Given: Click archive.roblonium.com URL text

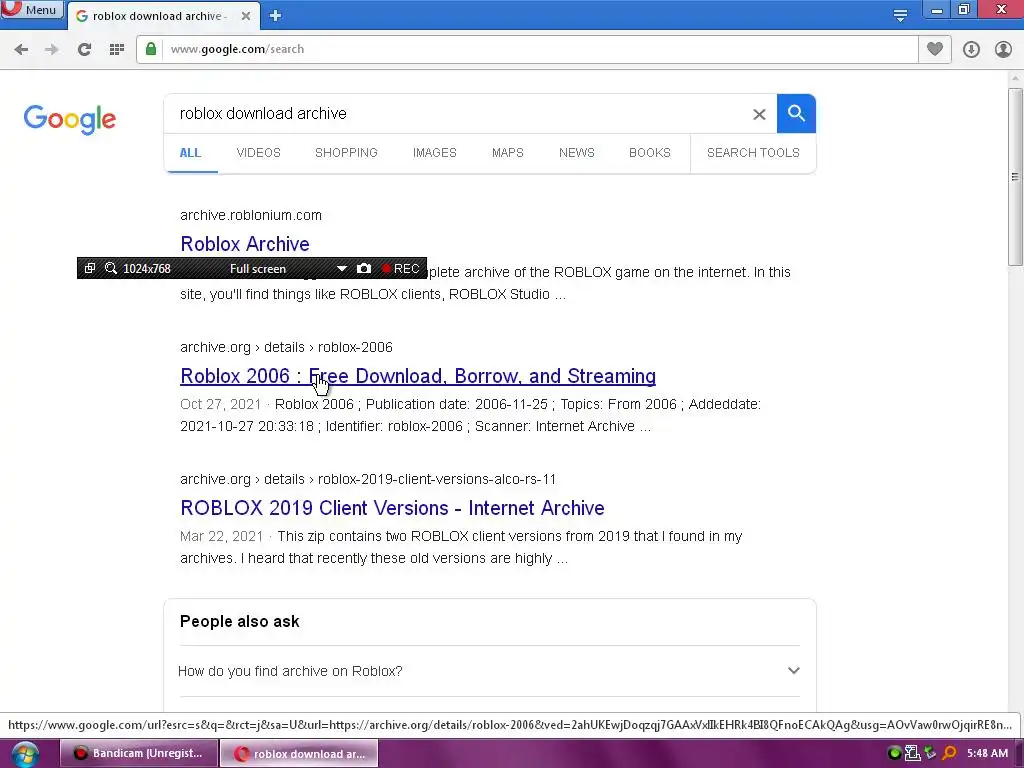Looking at the screenshot, I should coord(251,215).
